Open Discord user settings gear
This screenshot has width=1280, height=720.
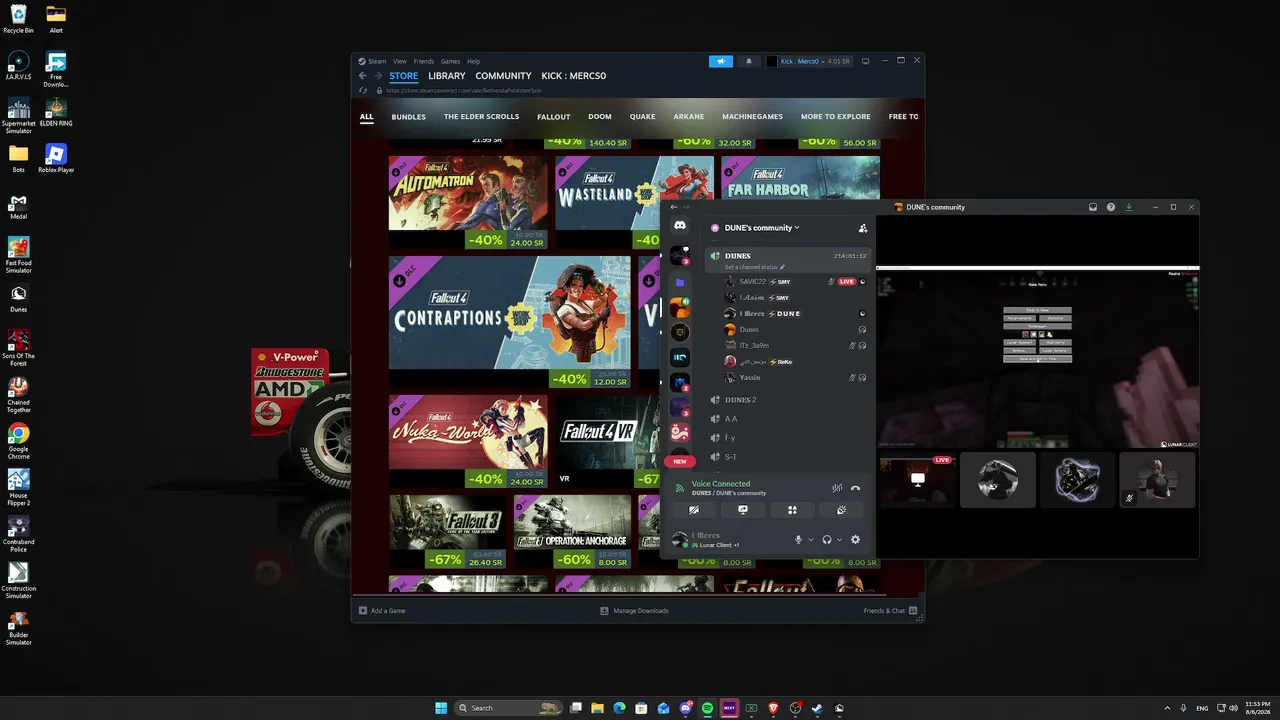point(855,540)
